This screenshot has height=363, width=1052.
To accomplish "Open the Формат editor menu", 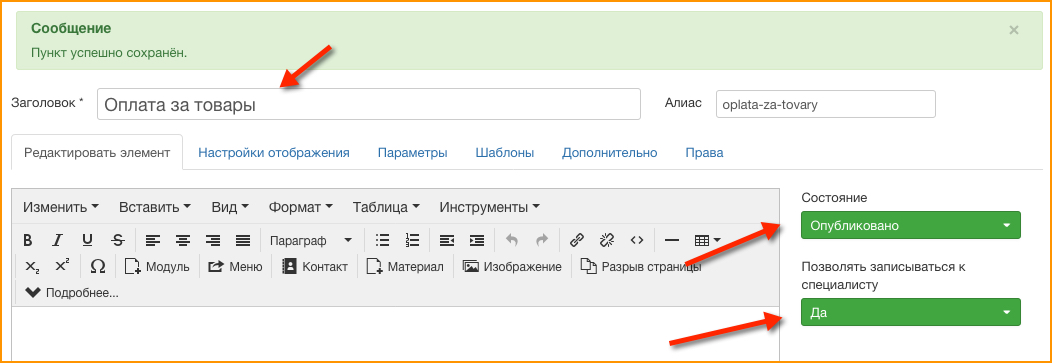I will click(x=301, y=207).
